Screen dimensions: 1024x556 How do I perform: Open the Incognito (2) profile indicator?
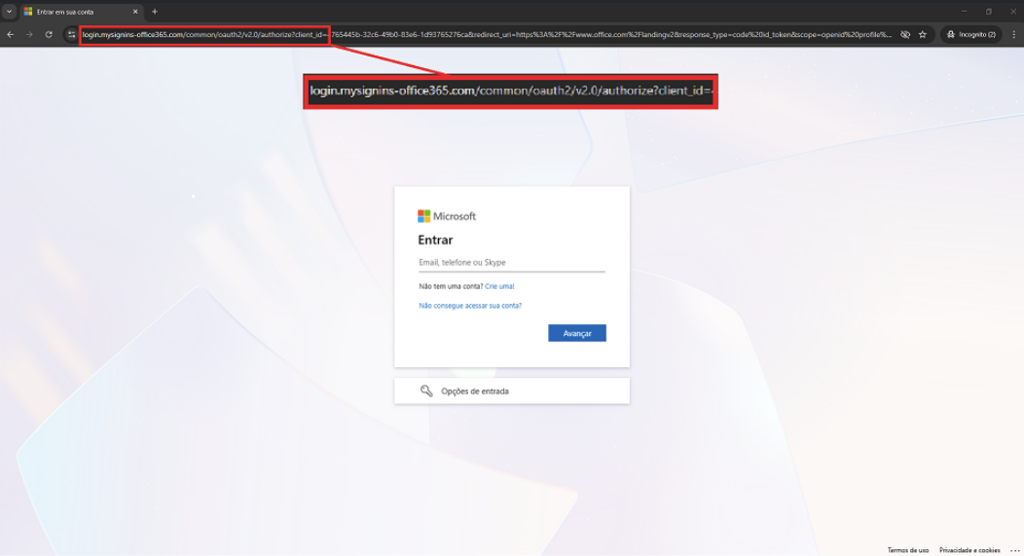pos(971,34)
